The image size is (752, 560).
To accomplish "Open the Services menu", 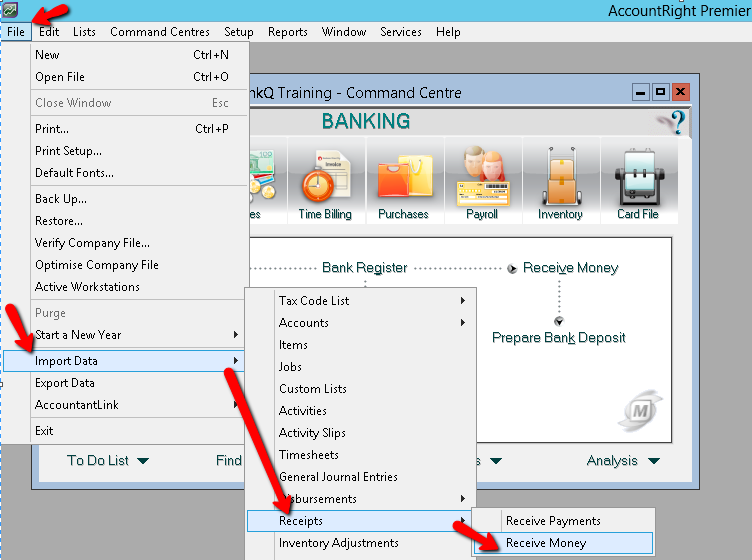I will click(401, 32).
